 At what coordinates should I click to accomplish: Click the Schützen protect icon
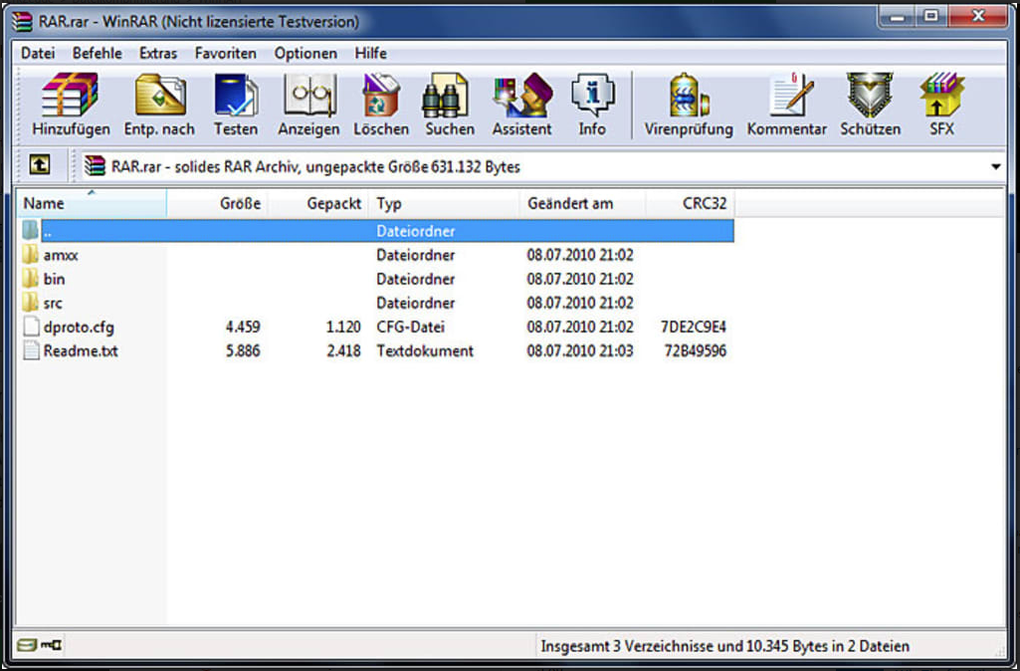(870, 95)
